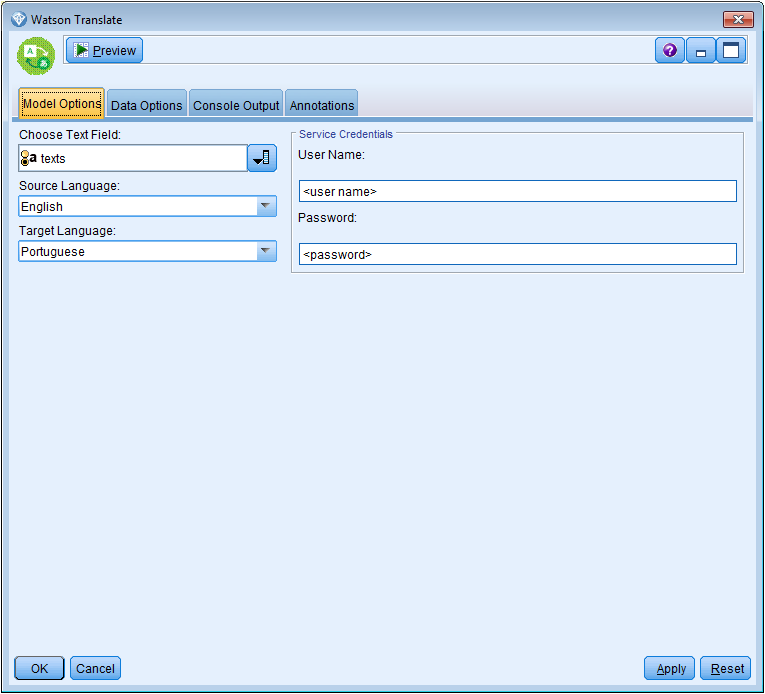Viewport: 765px width, 694px height.
Task: Go to the Annotations tab
Action: pos(322,105)
